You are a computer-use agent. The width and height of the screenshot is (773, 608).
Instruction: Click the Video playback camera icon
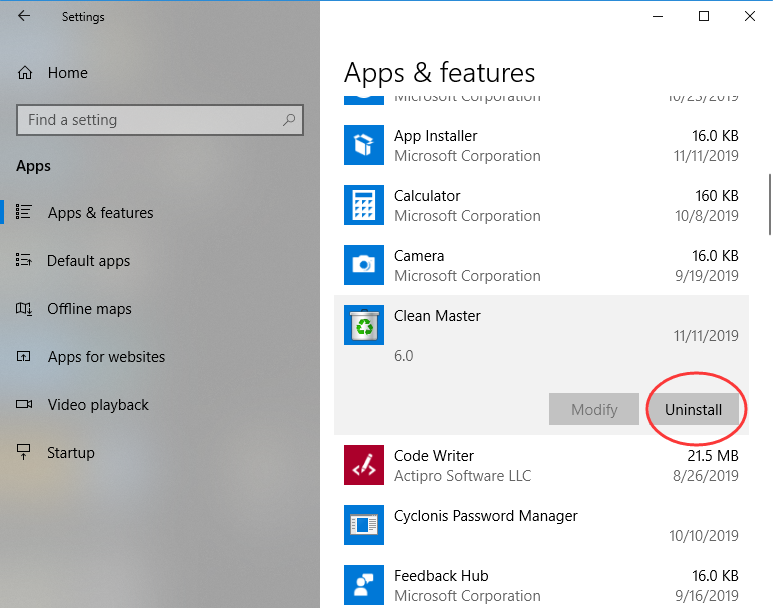click(x=24, y=404)
